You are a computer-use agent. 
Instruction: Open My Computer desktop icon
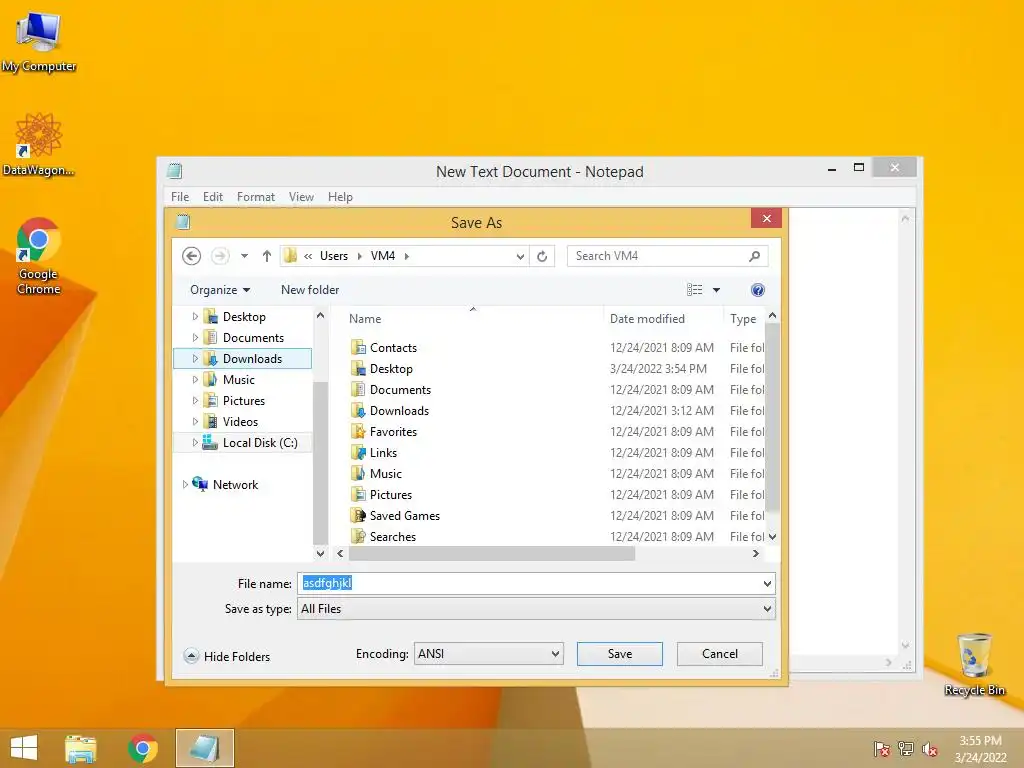point(39,43)
